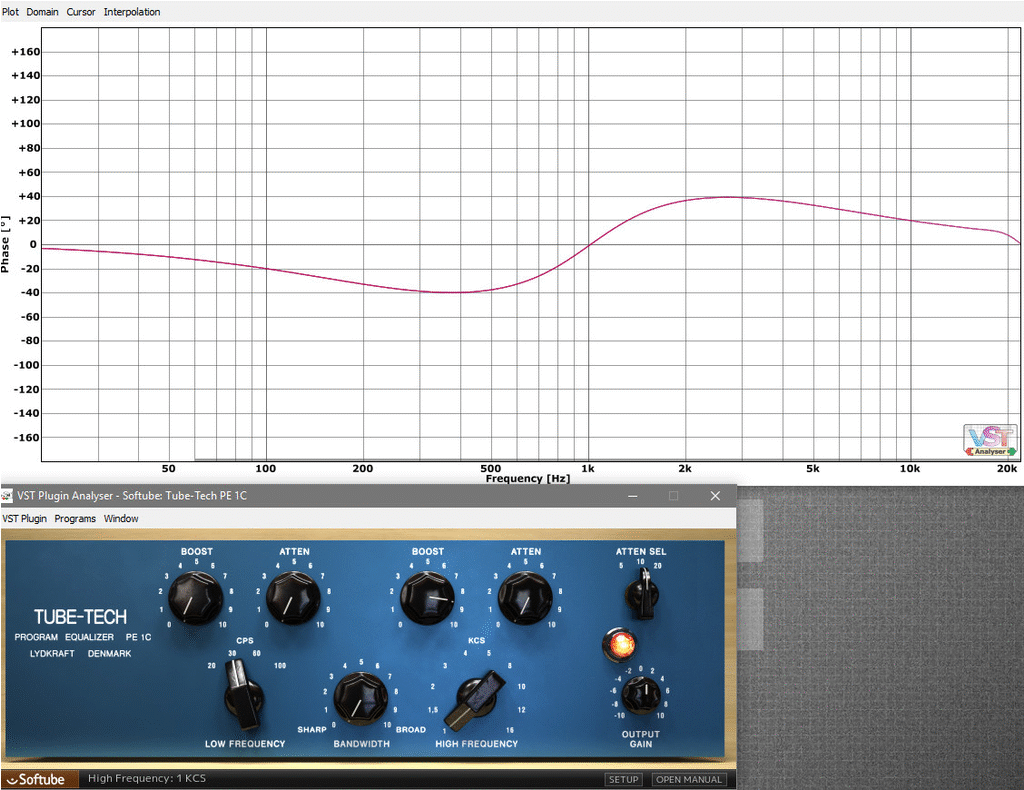Open the Programs menu
This screenshot has width=1024, height=790.
(75, 518)
